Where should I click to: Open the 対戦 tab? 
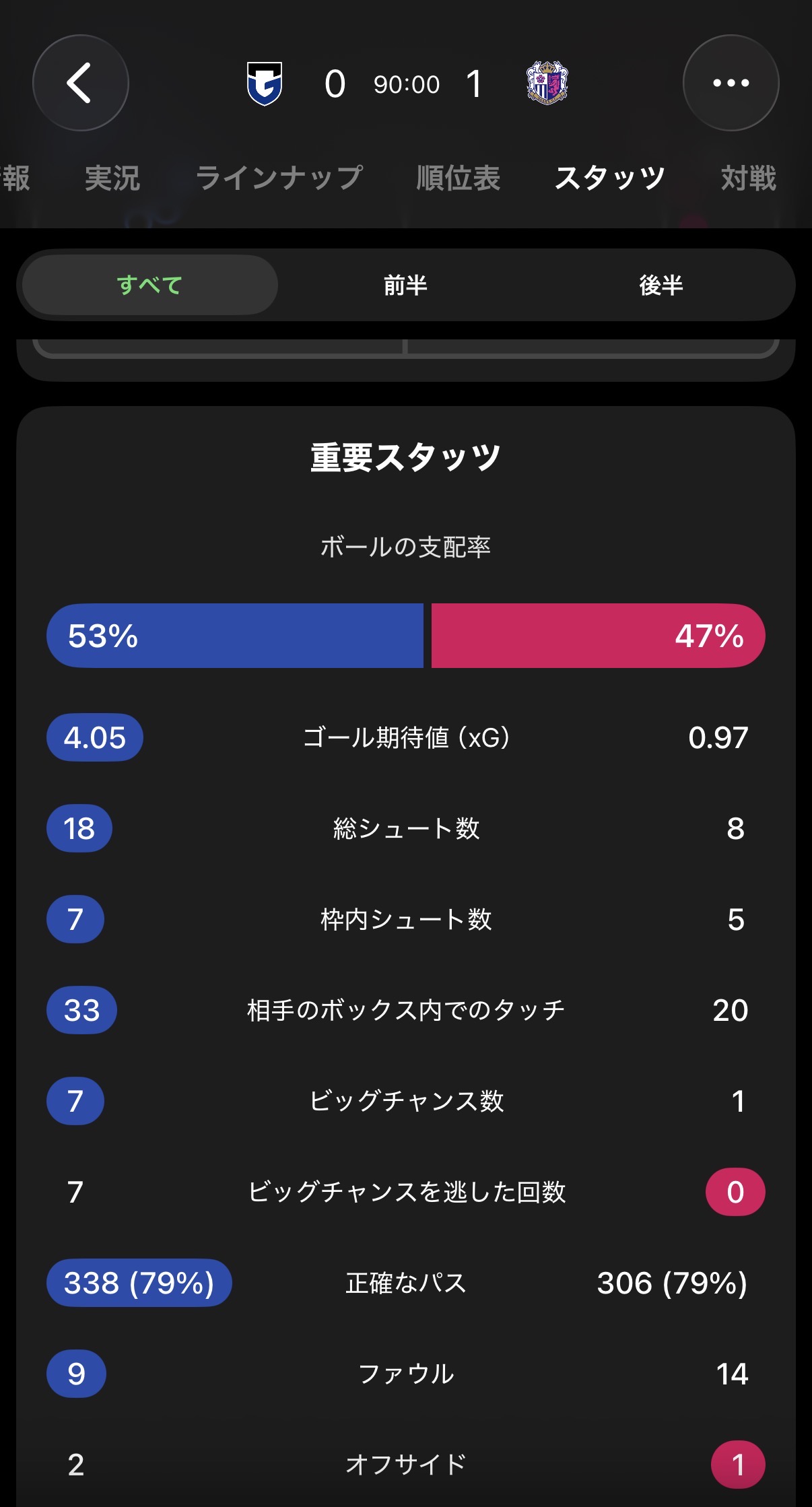[x=748, y=178]
